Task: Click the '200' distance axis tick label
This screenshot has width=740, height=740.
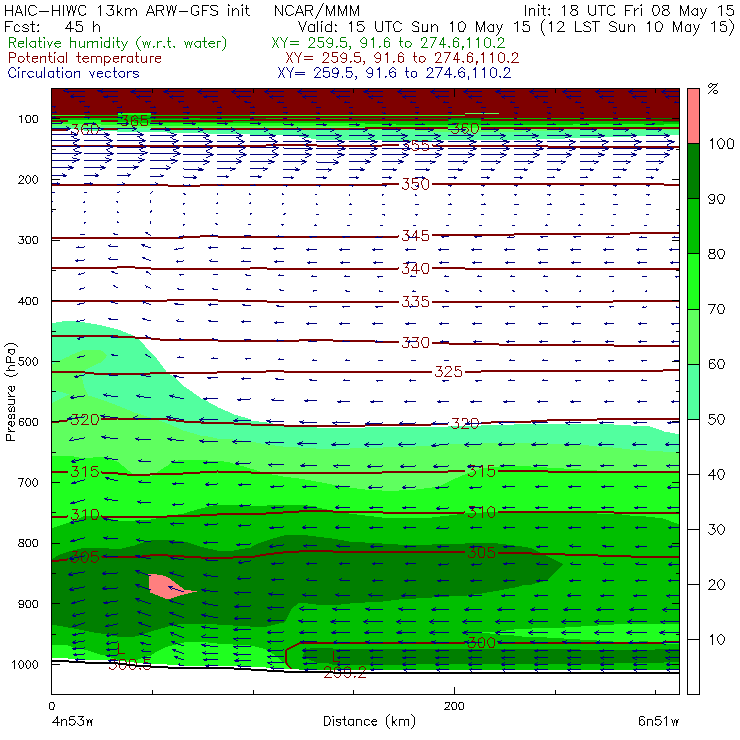Action: 454,706
